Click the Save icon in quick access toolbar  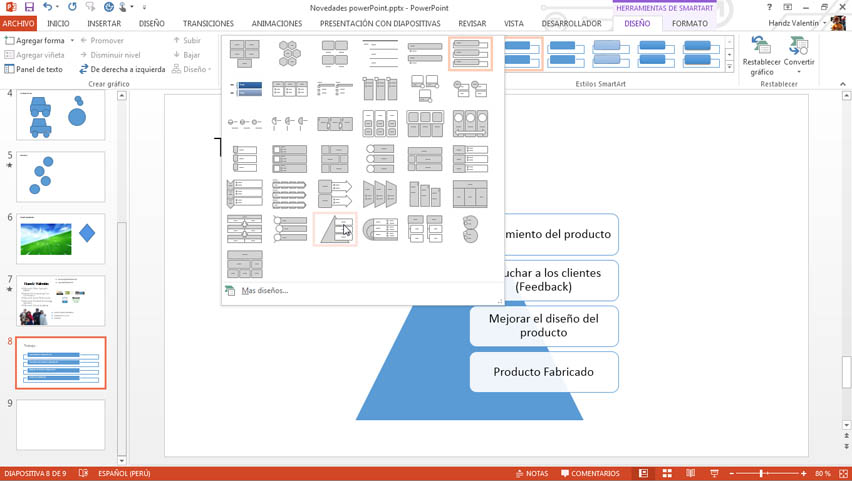click(x=29, y=7)
